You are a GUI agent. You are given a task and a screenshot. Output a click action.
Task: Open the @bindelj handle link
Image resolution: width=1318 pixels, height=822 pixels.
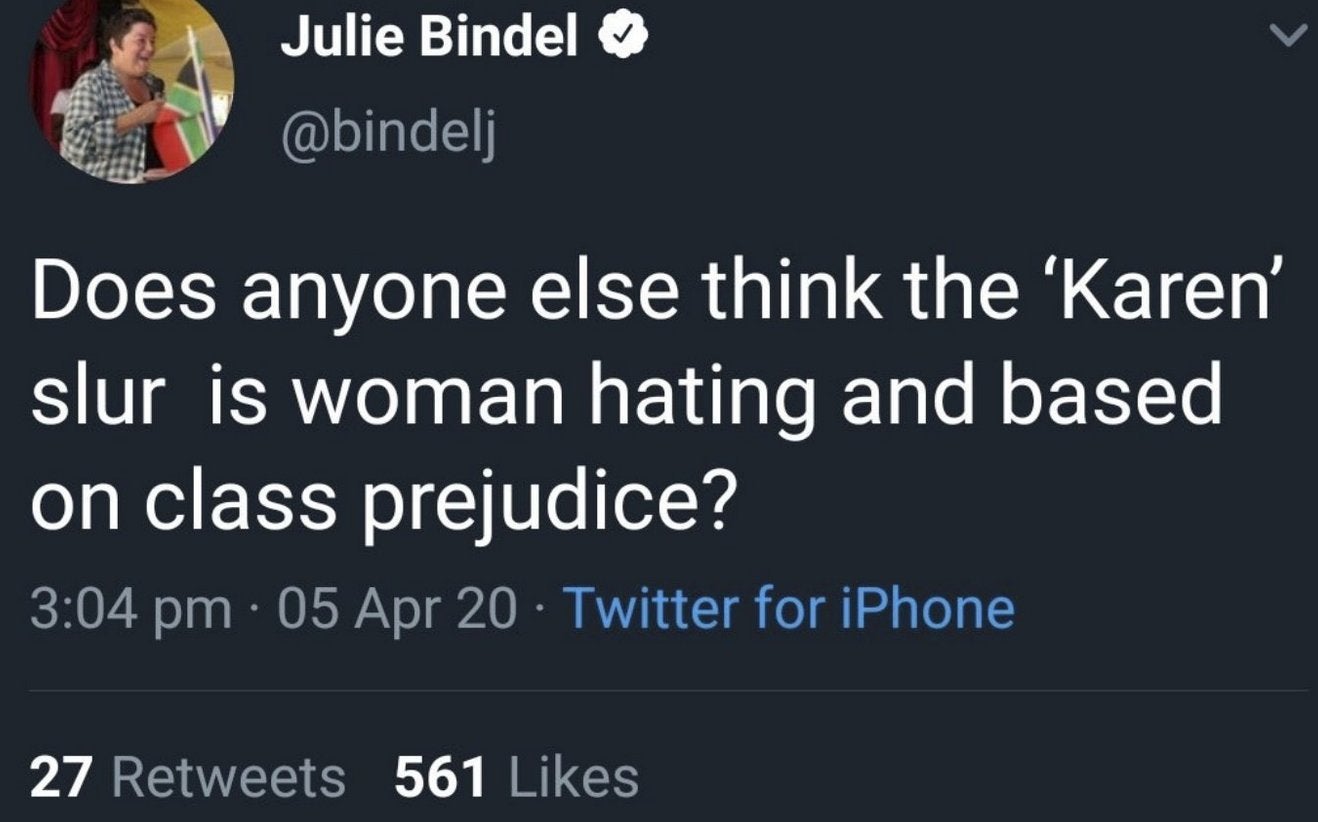point(389,131)
